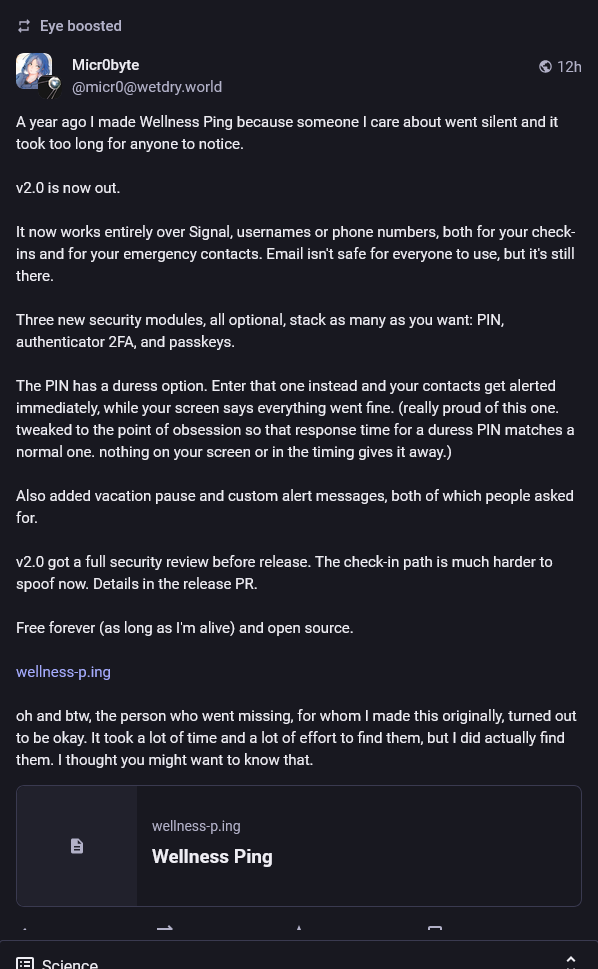Open the 12h timestamp link

pos(568,67)
